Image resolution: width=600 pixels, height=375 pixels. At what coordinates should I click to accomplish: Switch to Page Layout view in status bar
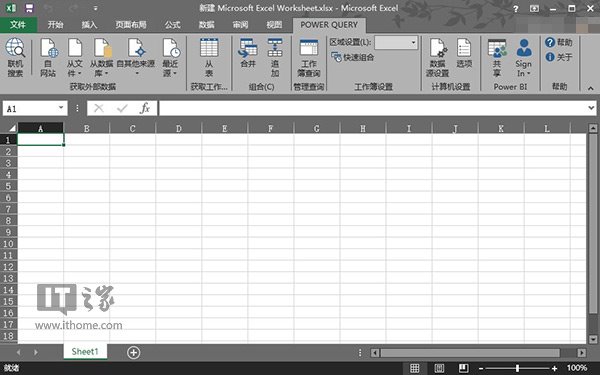[439, 368]
